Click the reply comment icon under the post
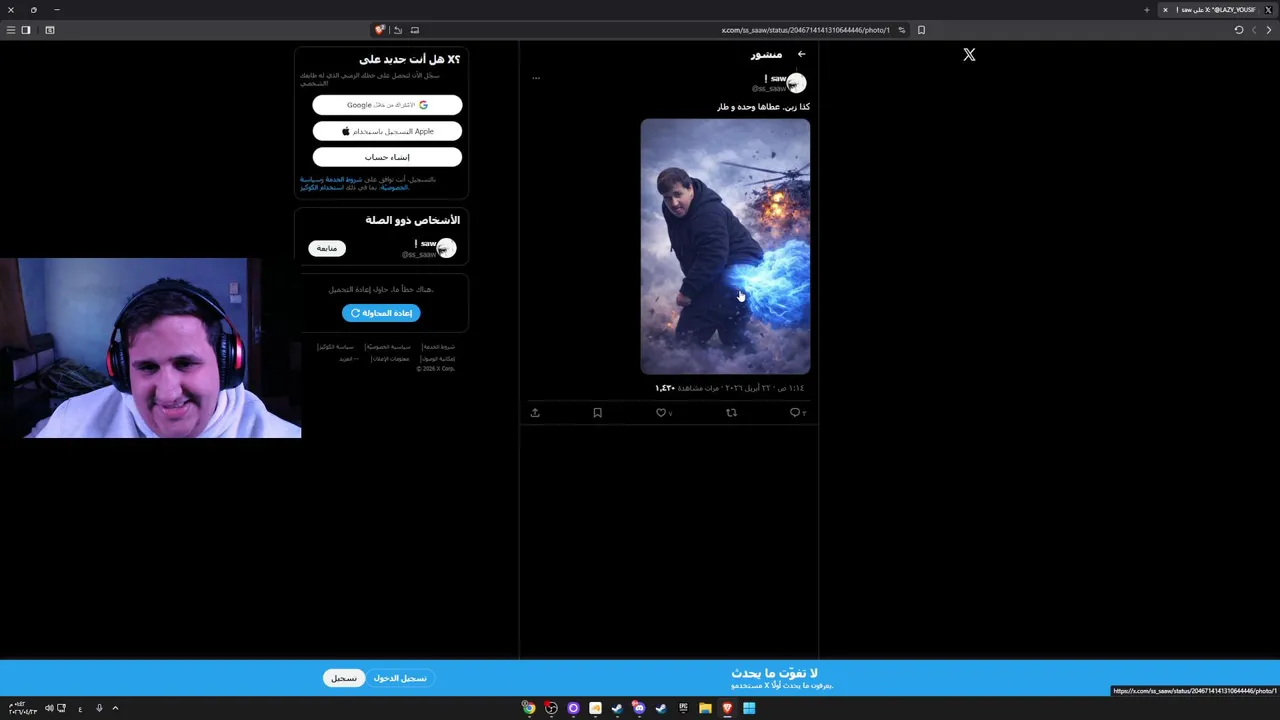The image size is (1280, 720). [x=796, y=412]
